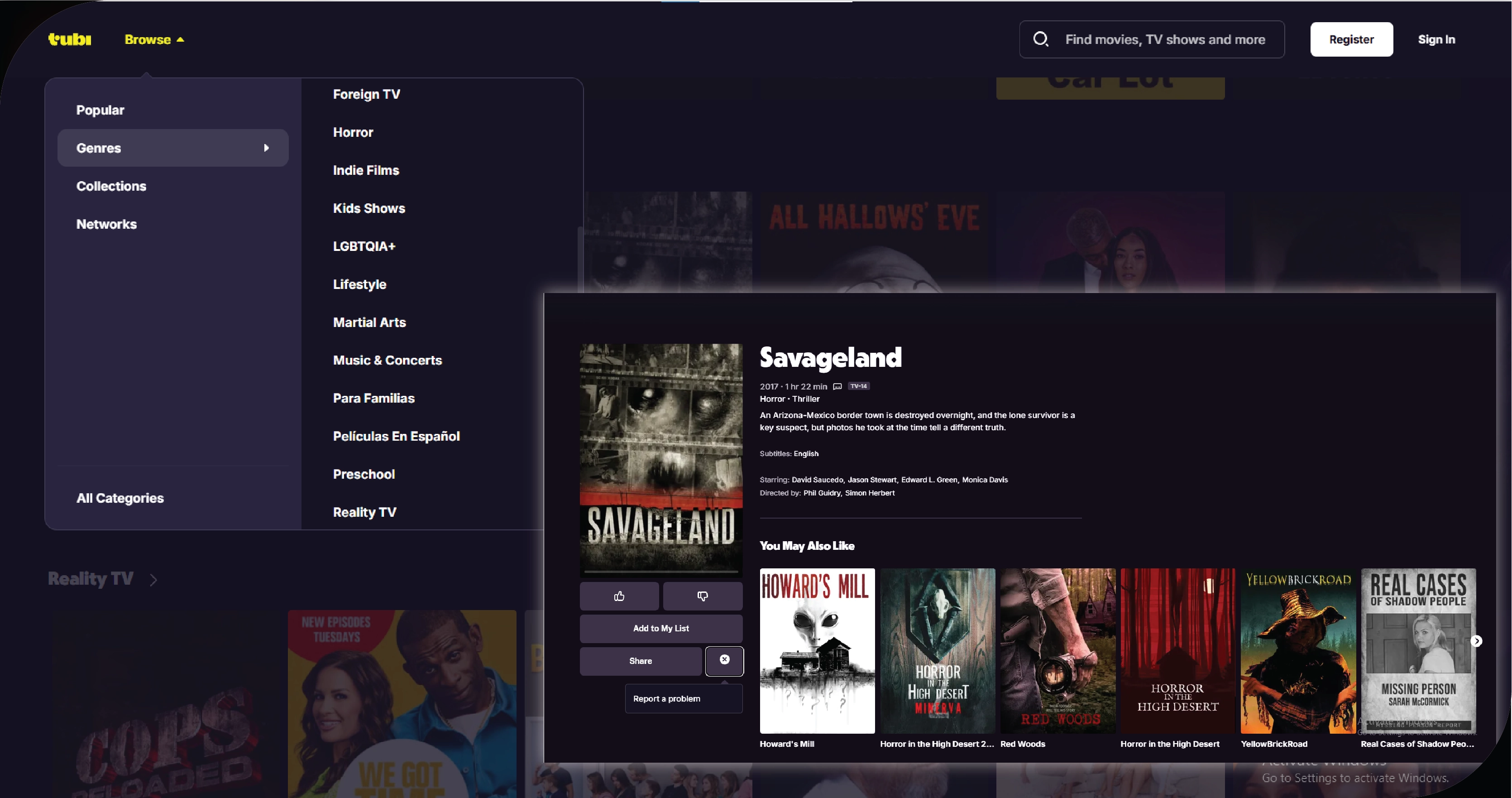Click the Register button
The width and height of the screenshot is (1512, 798).
(x=1350, y=39)
